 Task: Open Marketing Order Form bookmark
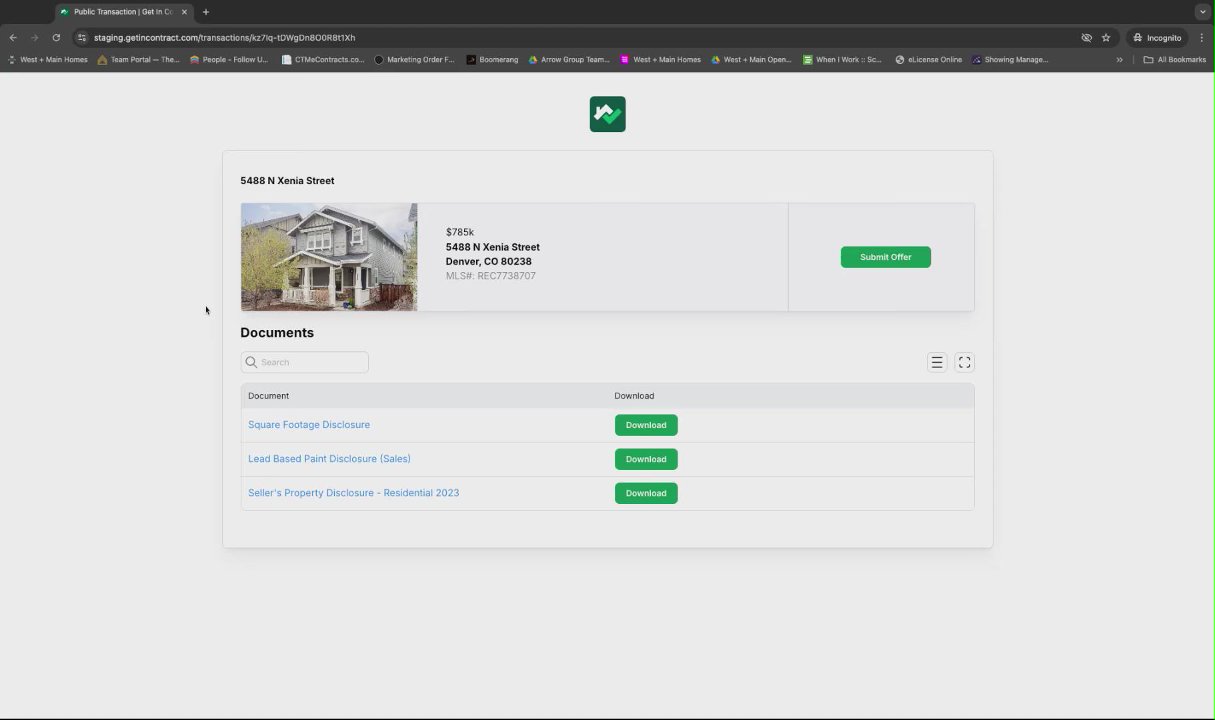tap(414, 60)
